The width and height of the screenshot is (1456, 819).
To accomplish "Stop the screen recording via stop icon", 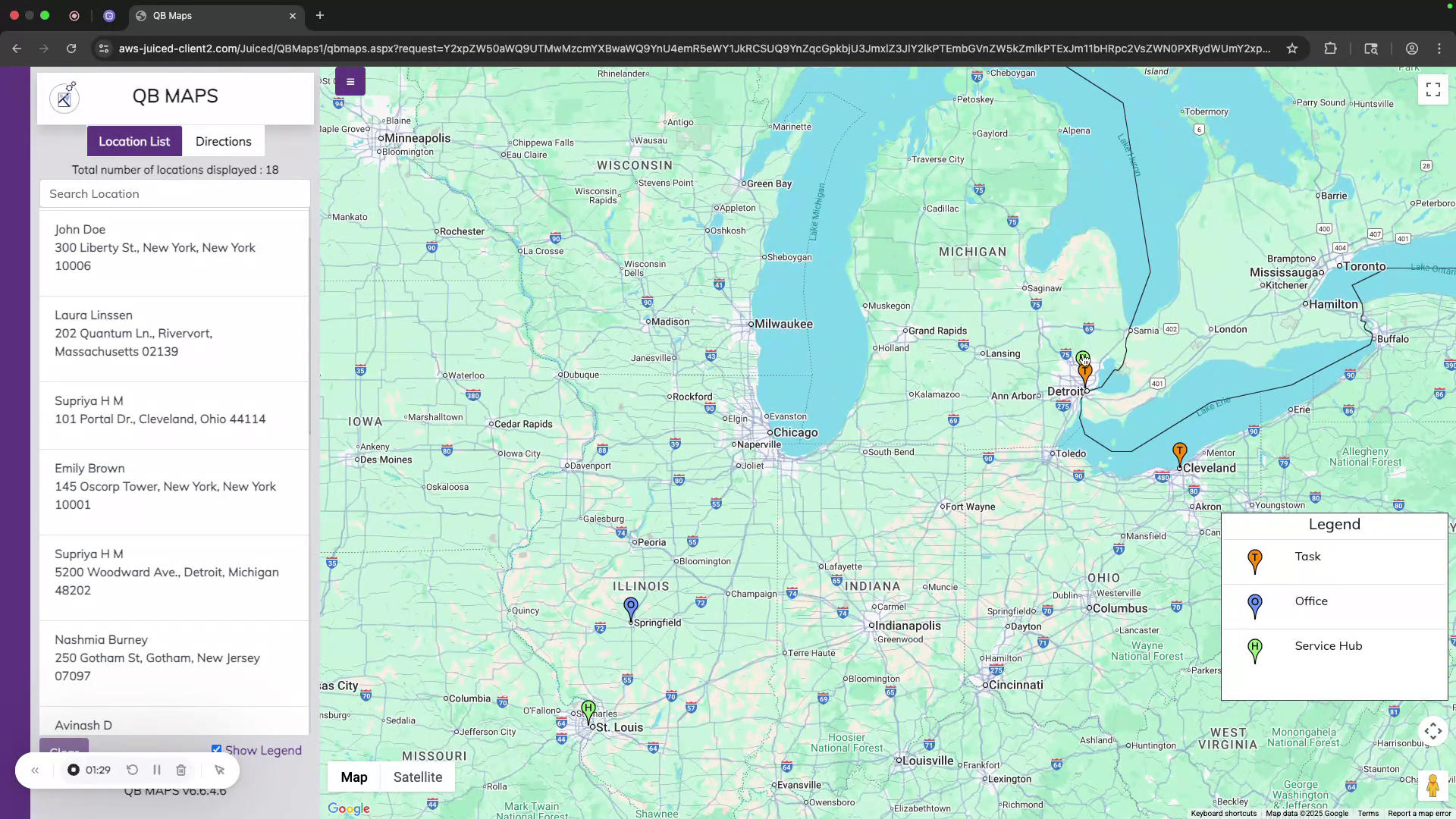I will click(73, 770).
